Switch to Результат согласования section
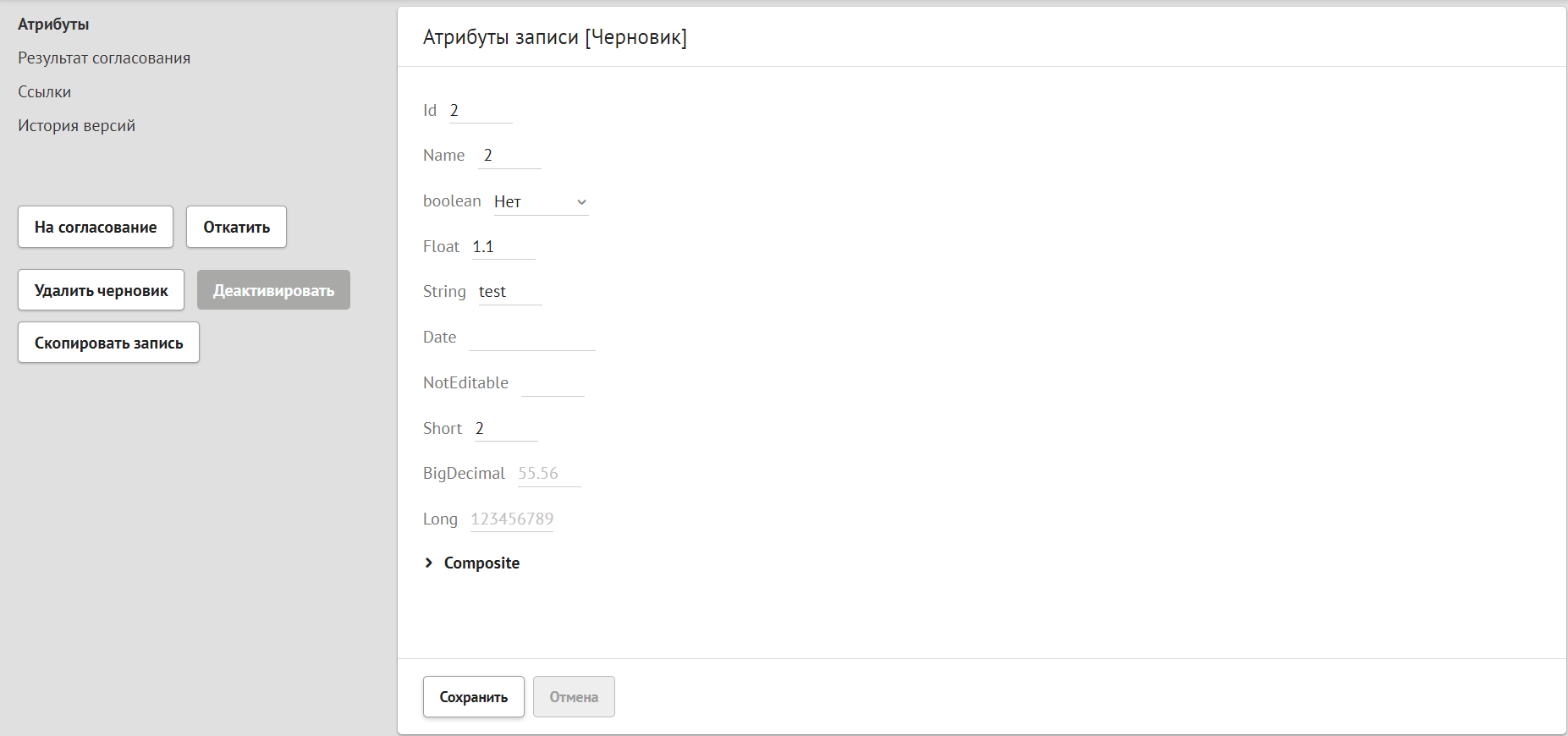 click(104, 58)
